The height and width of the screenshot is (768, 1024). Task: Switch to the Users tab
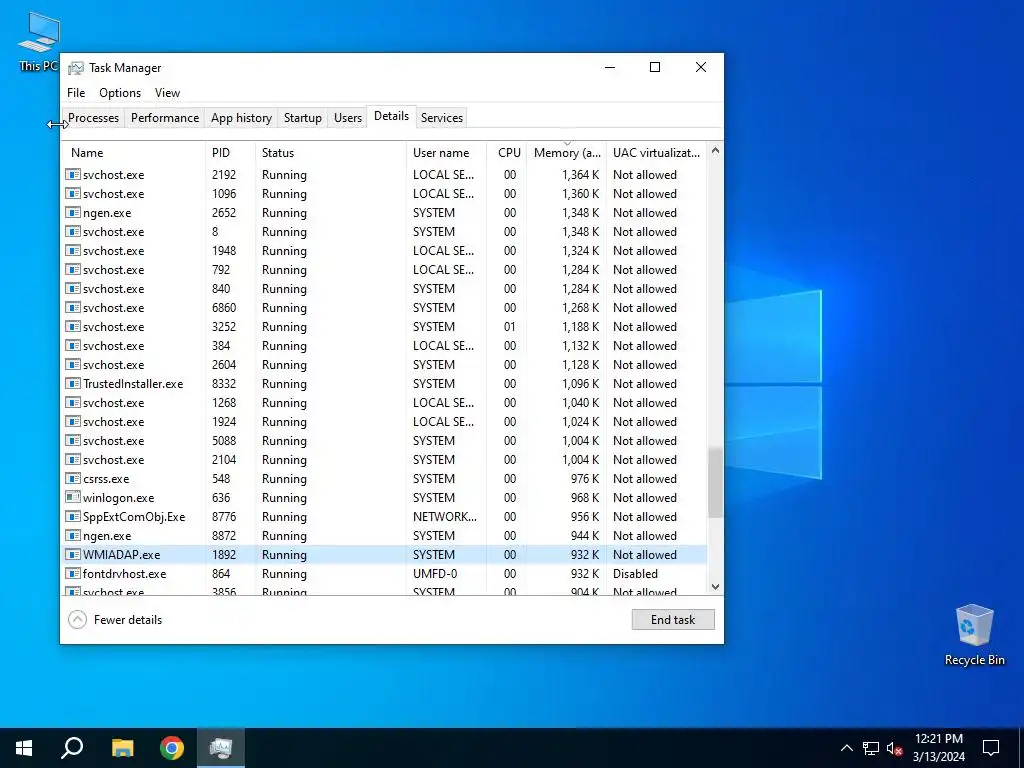coord(347,118)
